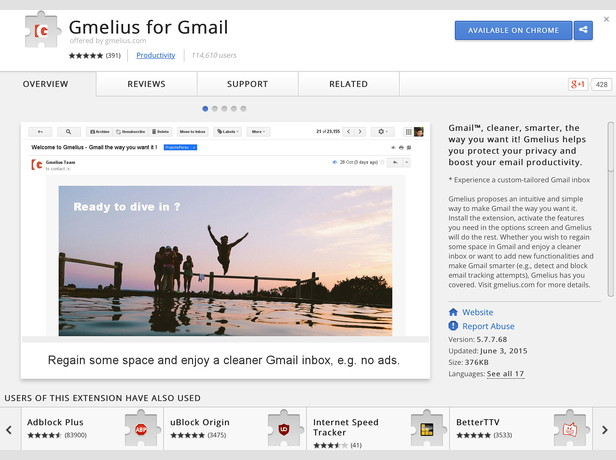Click the description panel scrollbar
The height and width of the screenshot is (460, 616).
[610, 208]
